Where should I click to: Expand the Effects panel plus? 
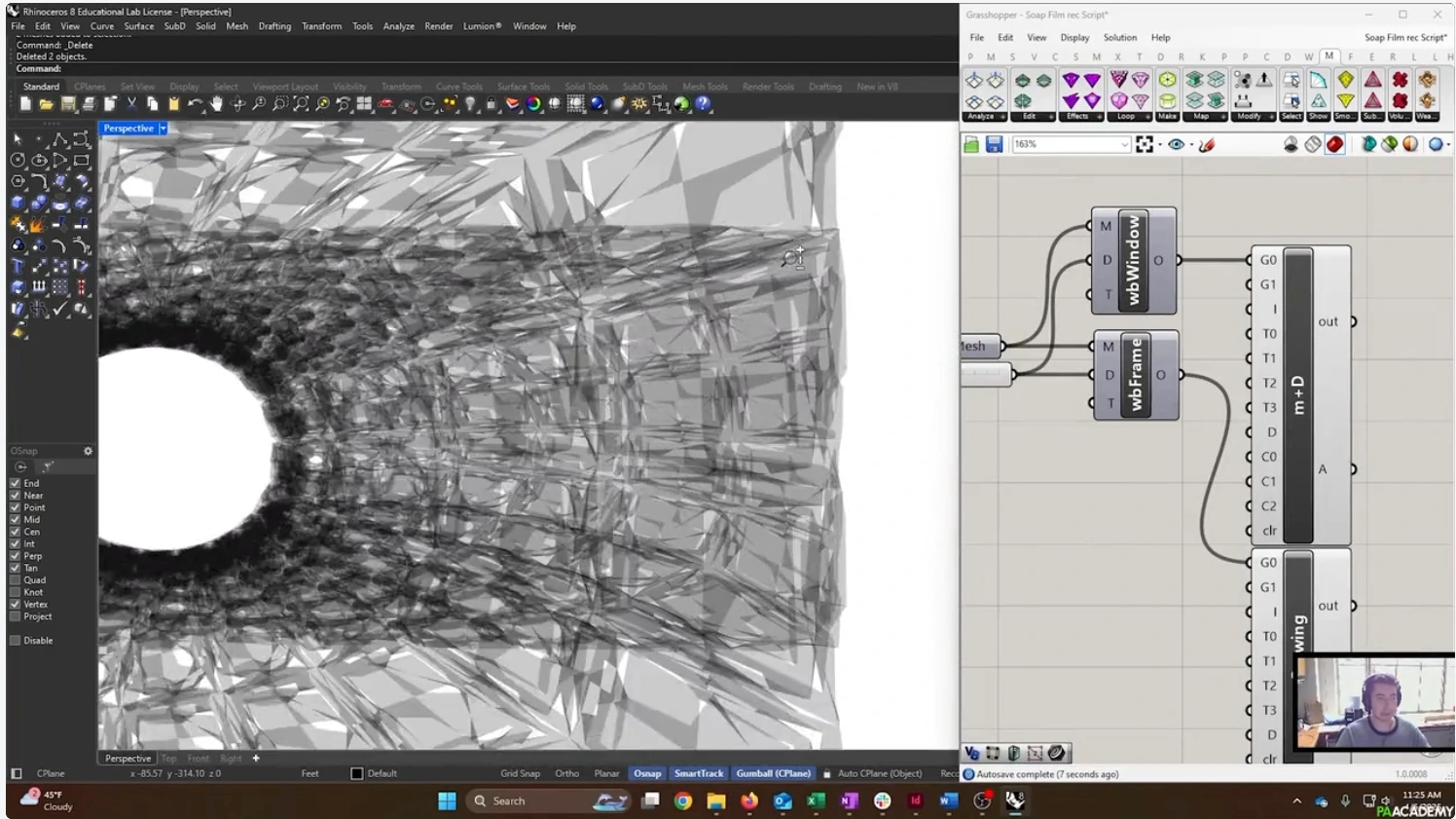coord(1100,117)
